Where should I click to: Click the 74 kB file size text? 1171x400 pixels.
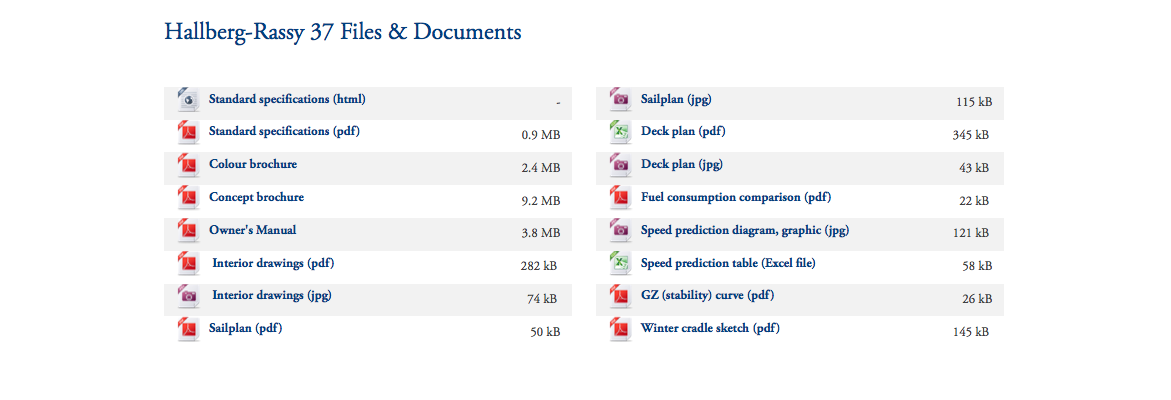[x=541, y=299]
